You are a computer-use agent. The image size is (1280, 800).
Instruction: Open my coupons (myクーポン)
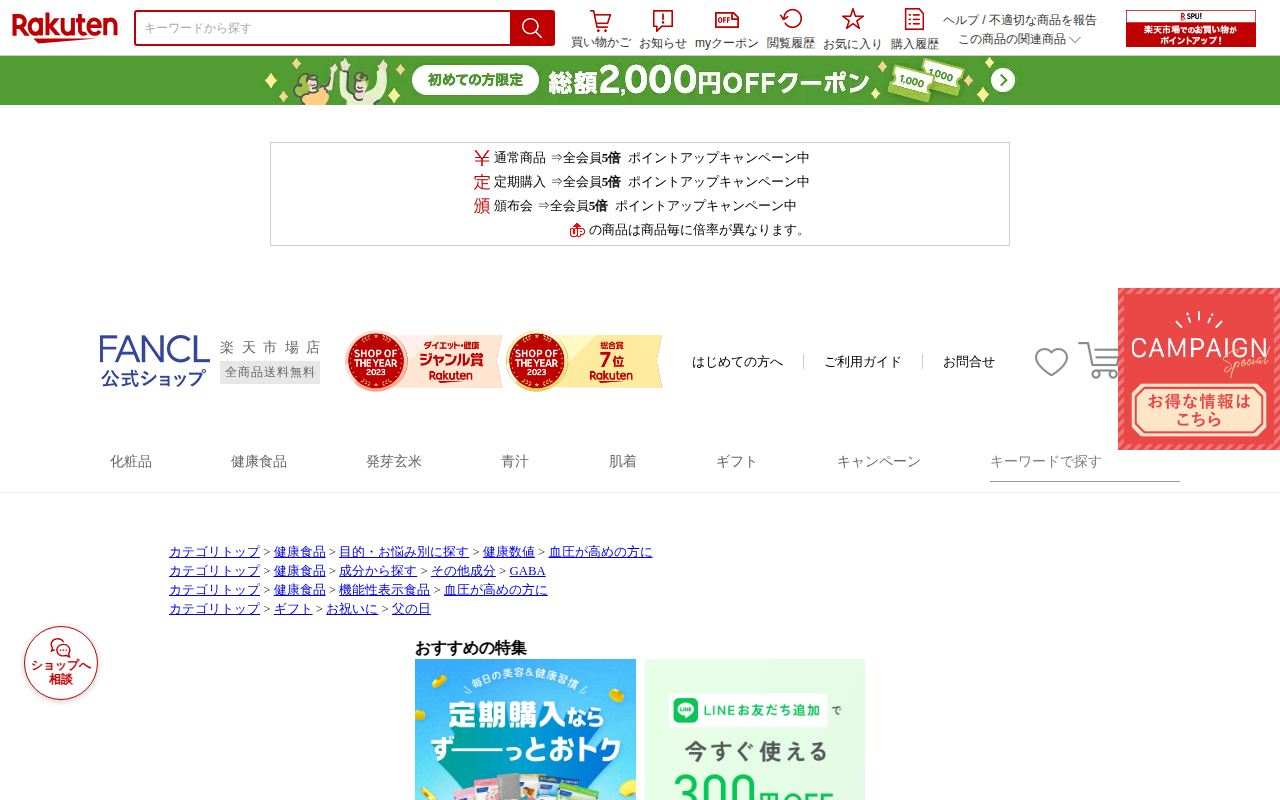pos(727,29)
